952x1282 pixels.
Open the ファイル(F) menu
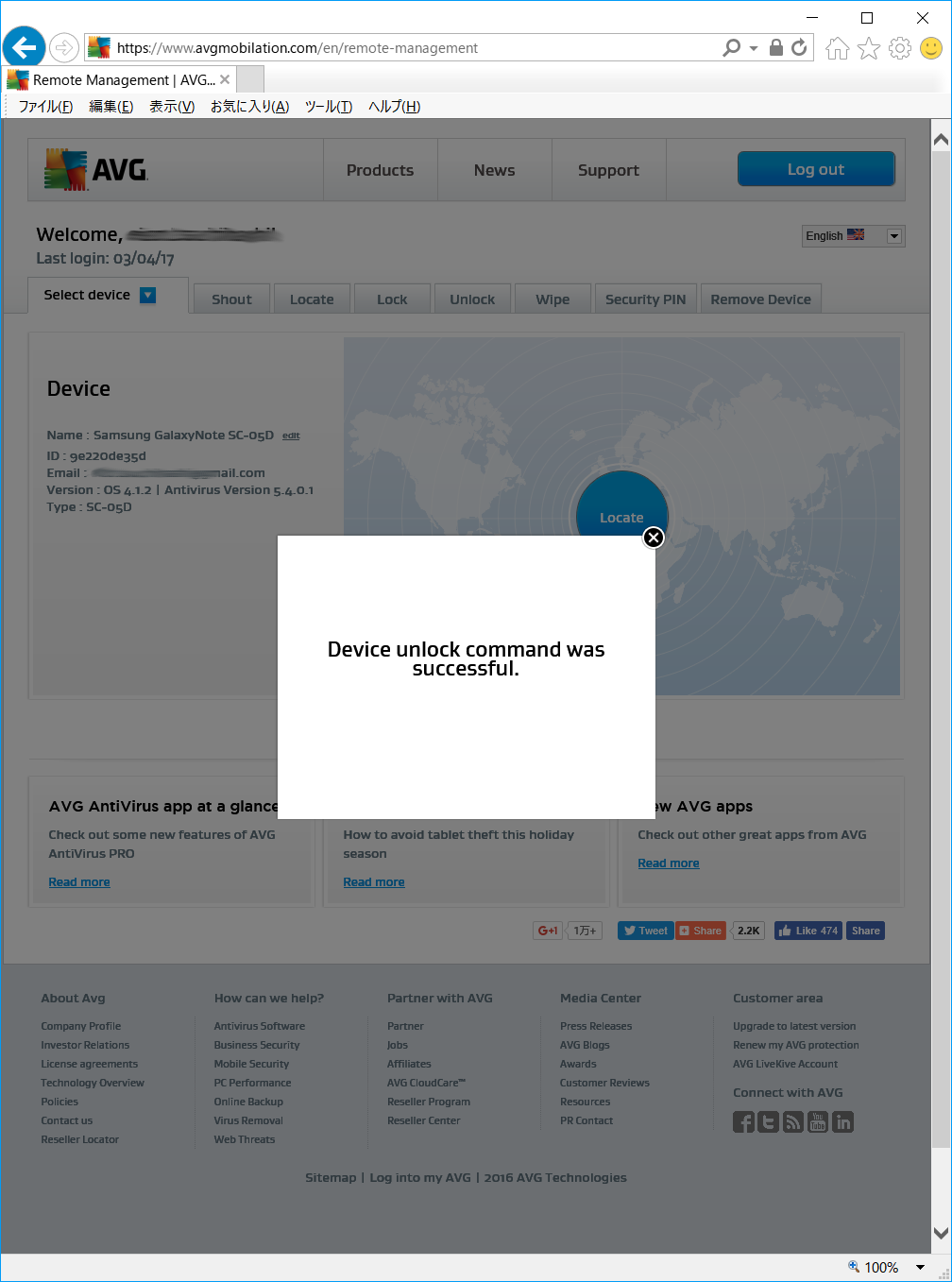pyautogui.click(x=45, y=107)
